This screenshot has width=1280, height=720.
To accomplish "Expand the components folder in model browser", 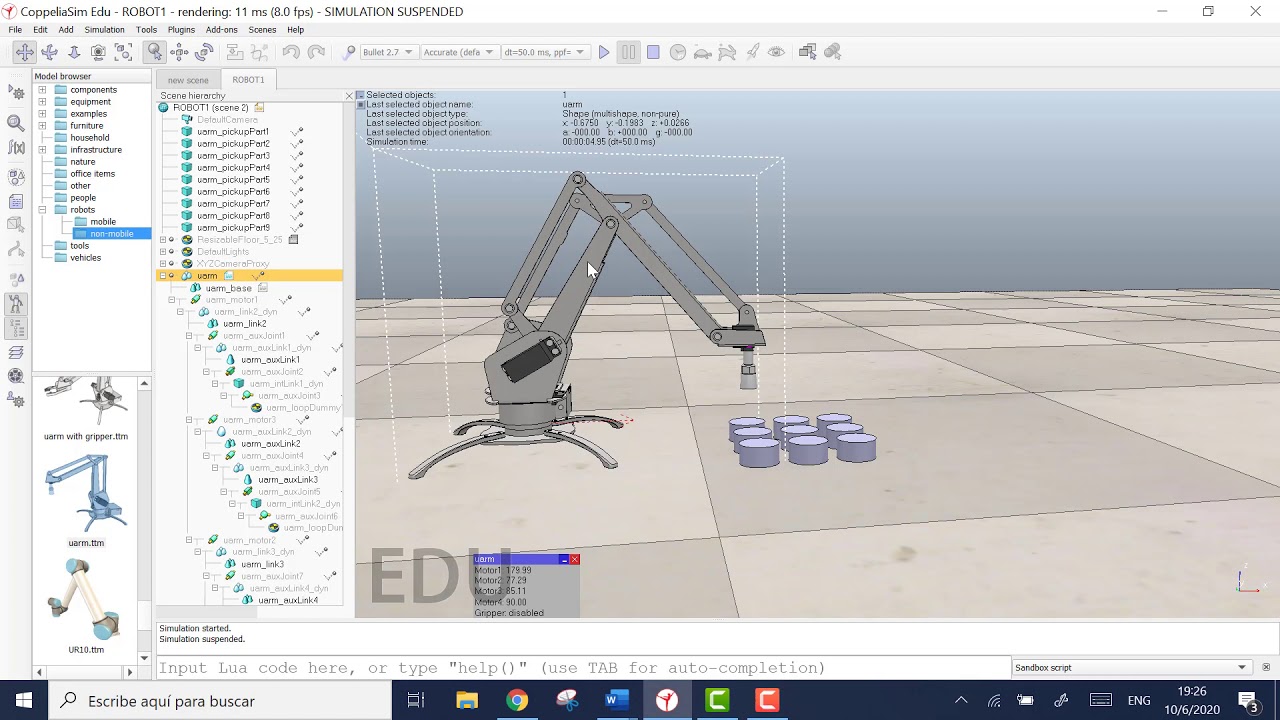I will (42, 90).
